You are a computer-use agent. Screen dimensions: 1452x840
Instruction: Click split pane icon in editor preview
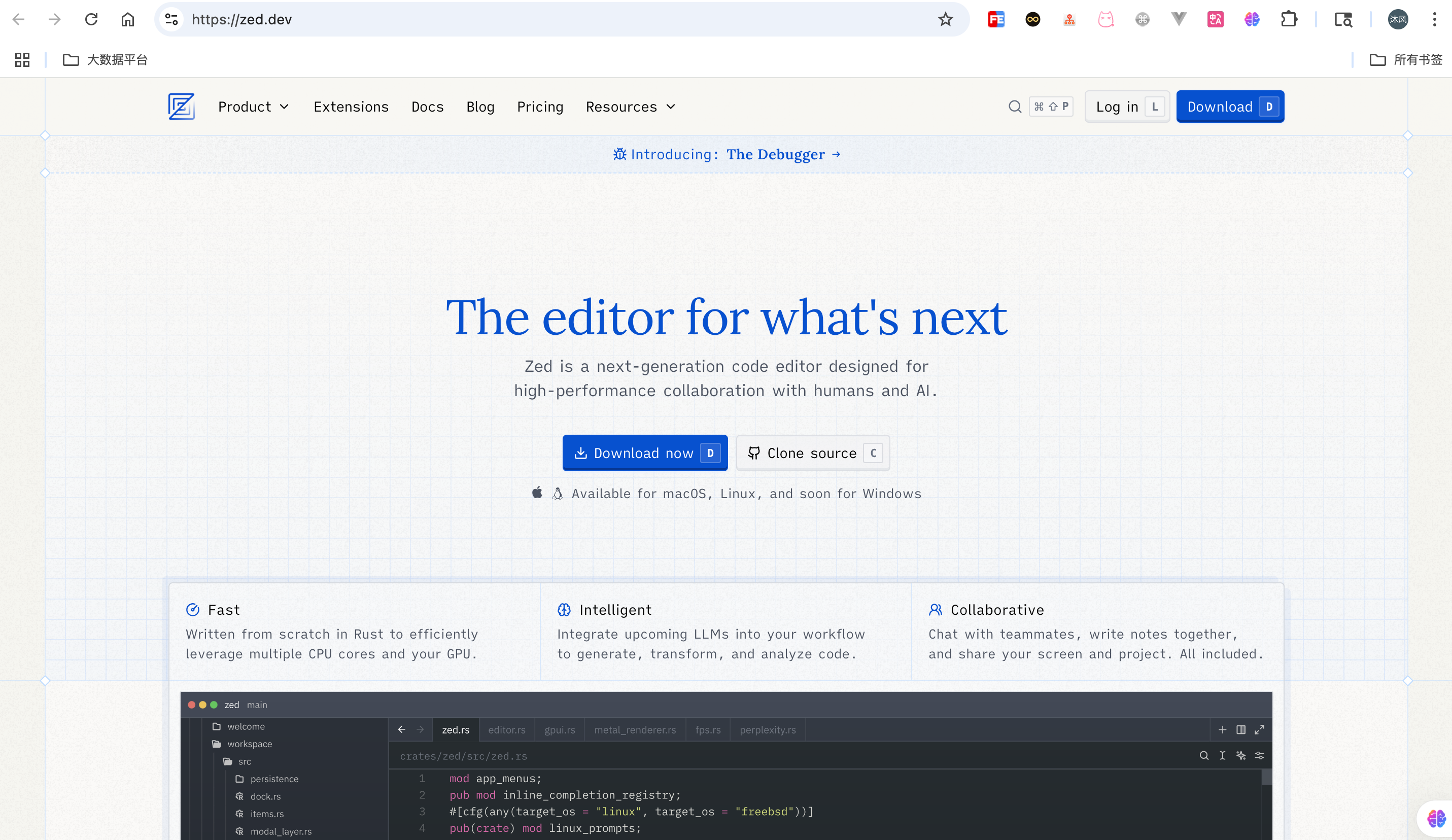tap(1240, 729)
